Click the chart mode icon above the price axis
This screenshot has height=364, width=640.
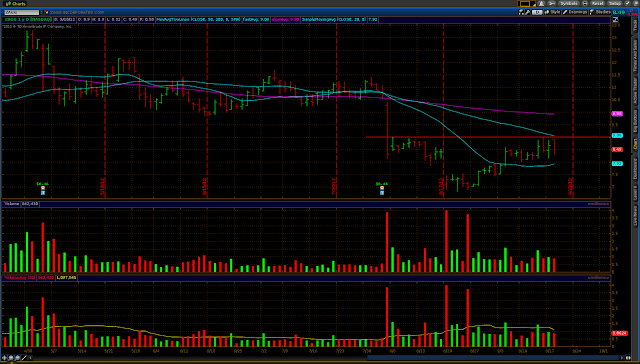pos(616,20)
